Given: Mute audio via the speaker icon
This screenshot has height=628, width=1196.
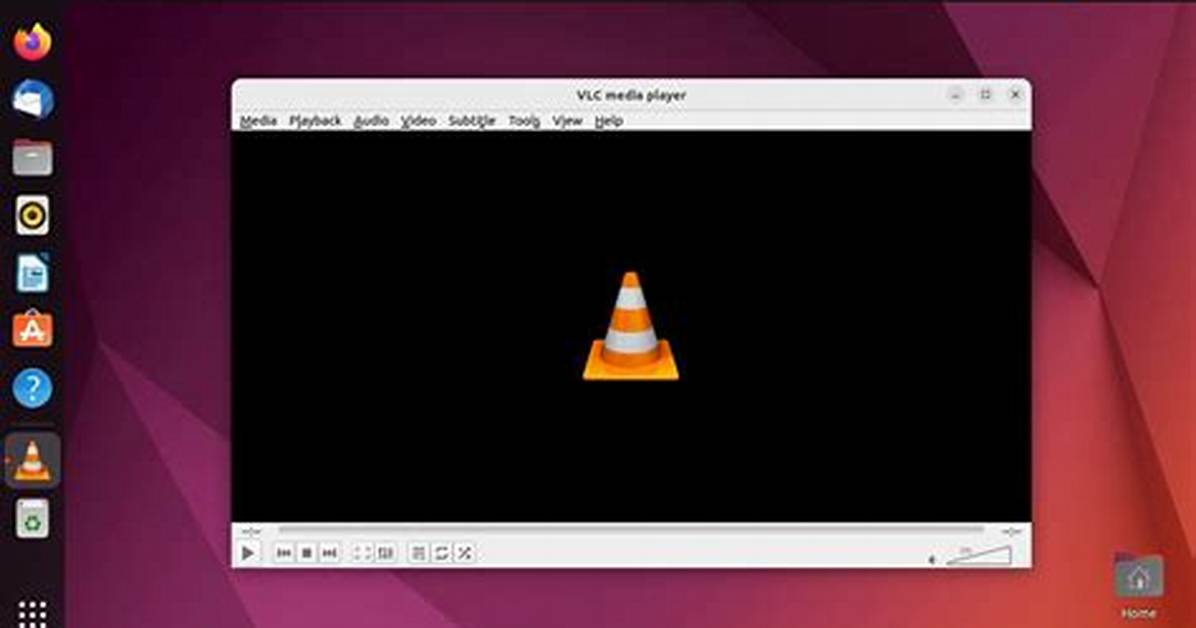Looking at the screenshot, I should click(932, 559).
